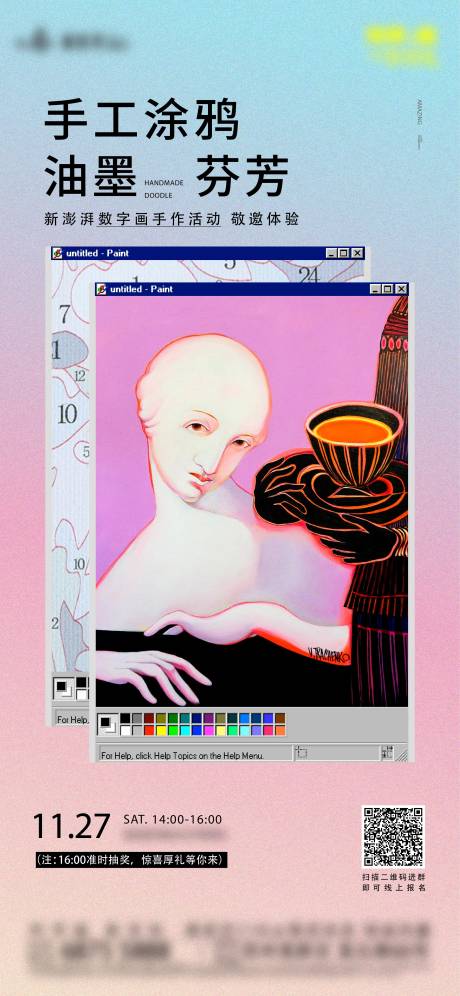The height and width of the screenshot is (996, 460).
Task: Click status text 'For Help, click Help Topics on the Help Menu.'
Action: 182,756
